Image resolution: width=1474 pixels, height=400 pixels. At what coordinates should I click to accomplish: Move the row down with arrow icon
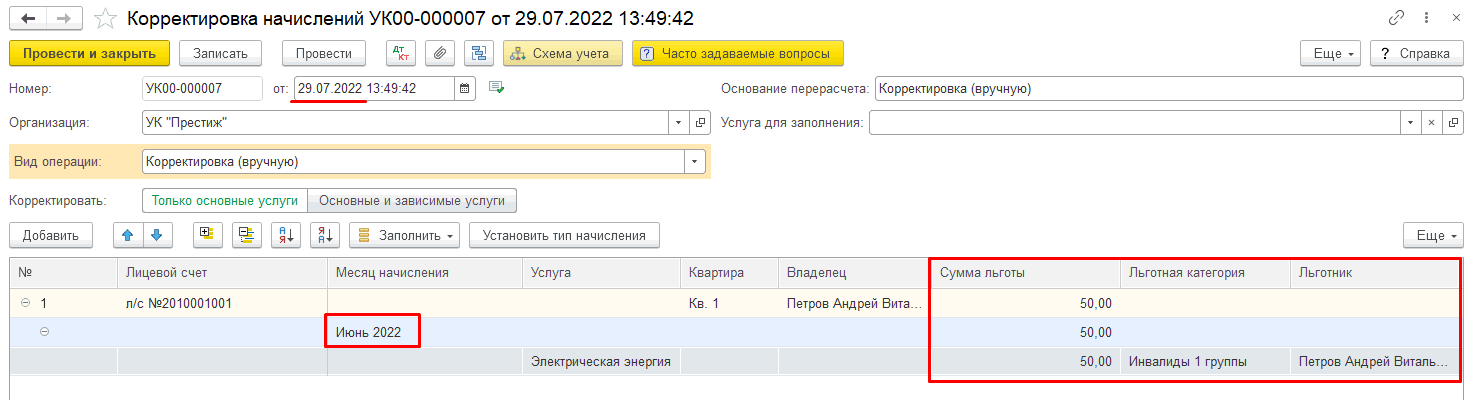point(156,235)
